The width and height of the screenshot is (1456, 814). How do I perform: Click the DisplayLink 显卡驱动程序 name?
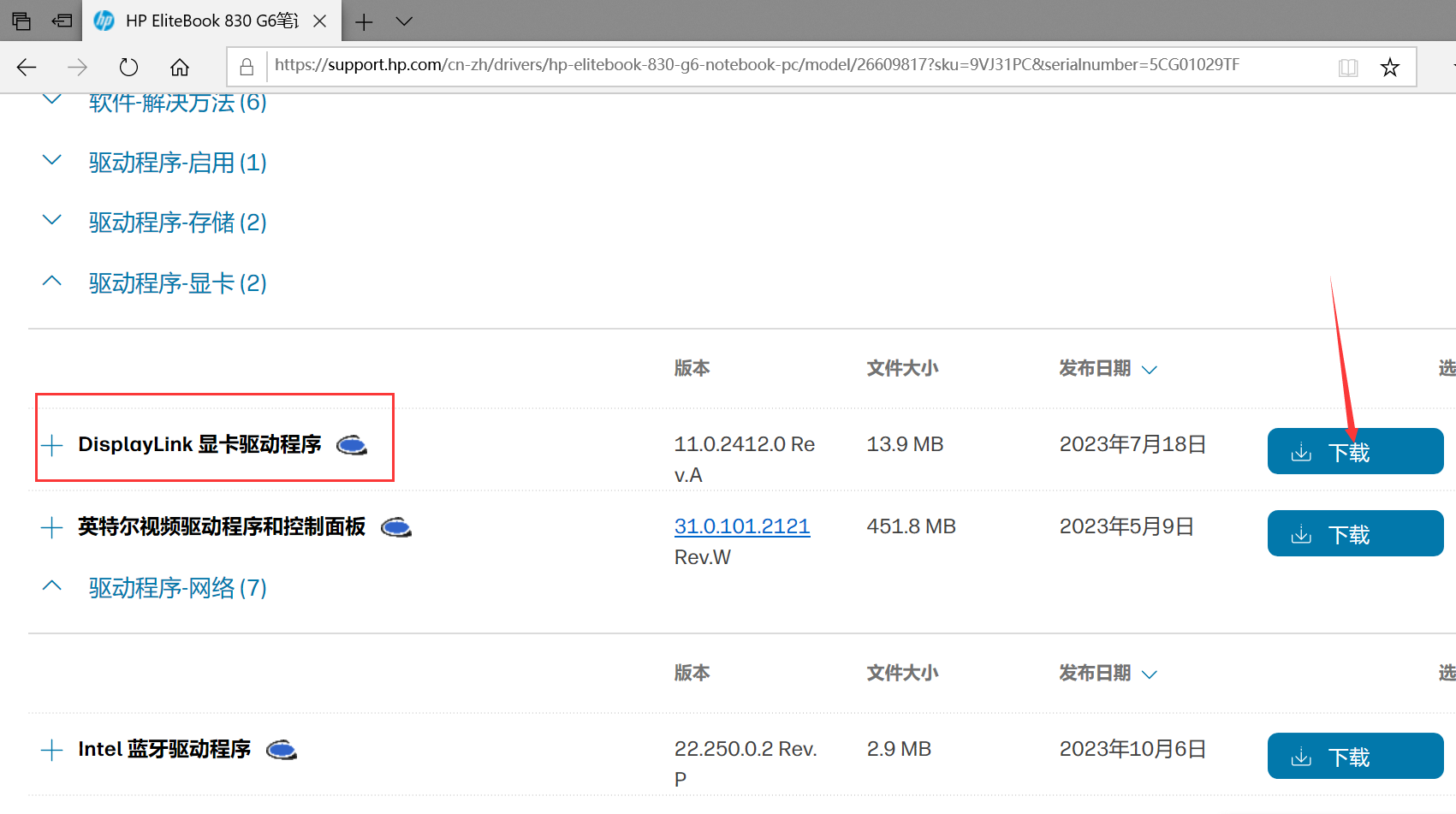199,444
